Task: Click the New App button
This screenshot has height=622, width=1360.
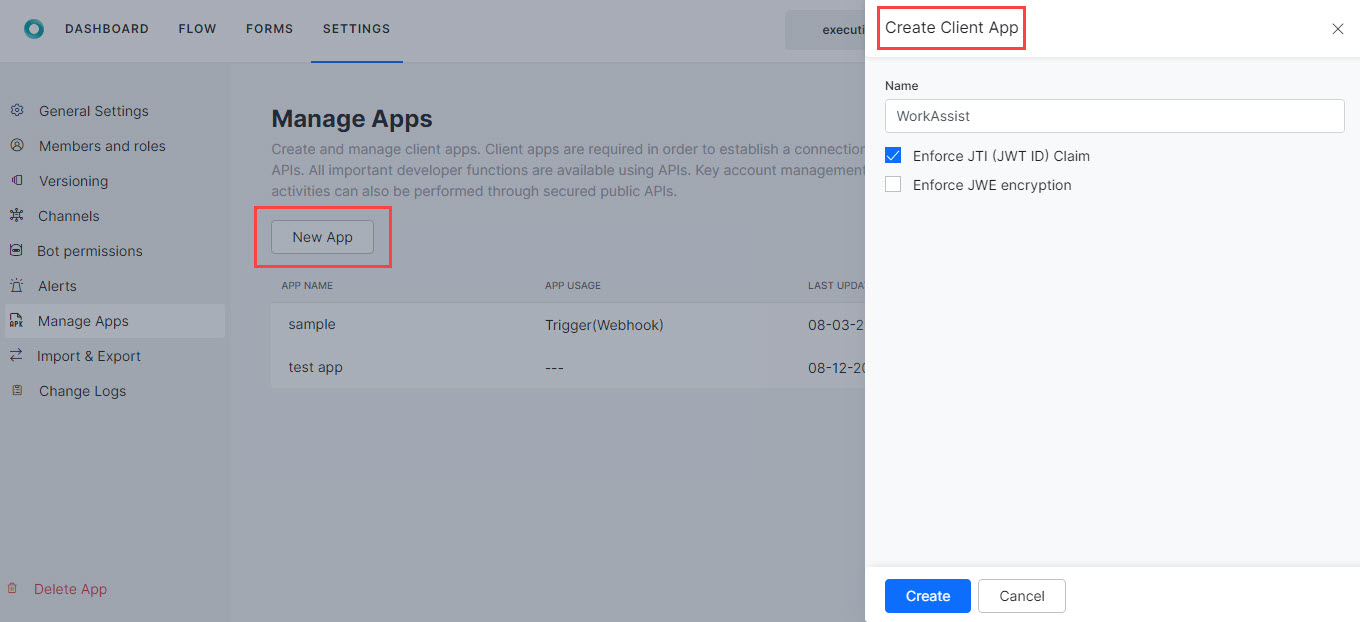Action: (x=322, y=237)
